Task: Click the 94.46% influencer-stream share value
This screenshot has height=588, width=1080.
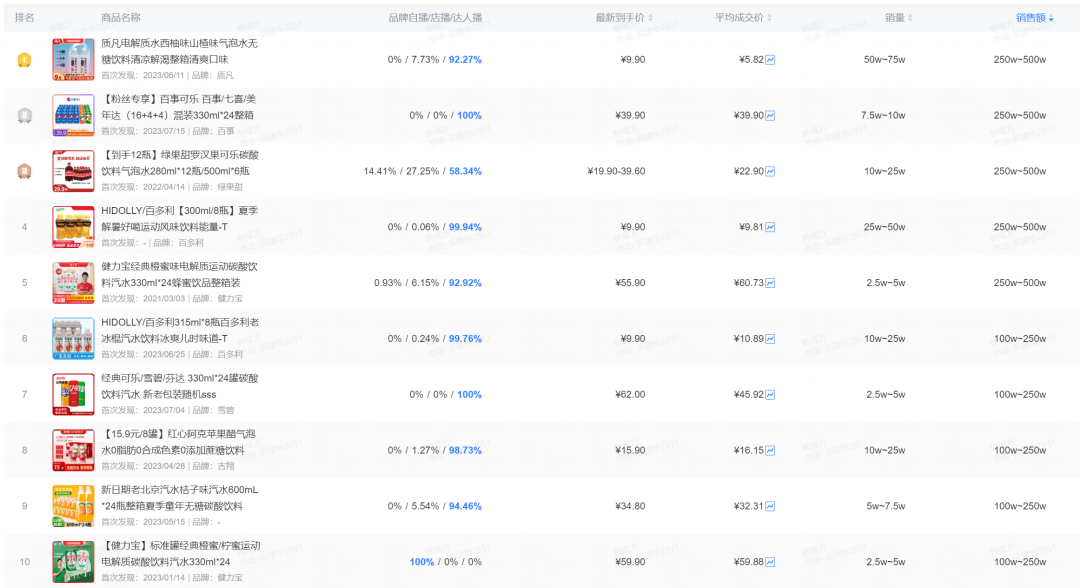Action: pos(465,507)
